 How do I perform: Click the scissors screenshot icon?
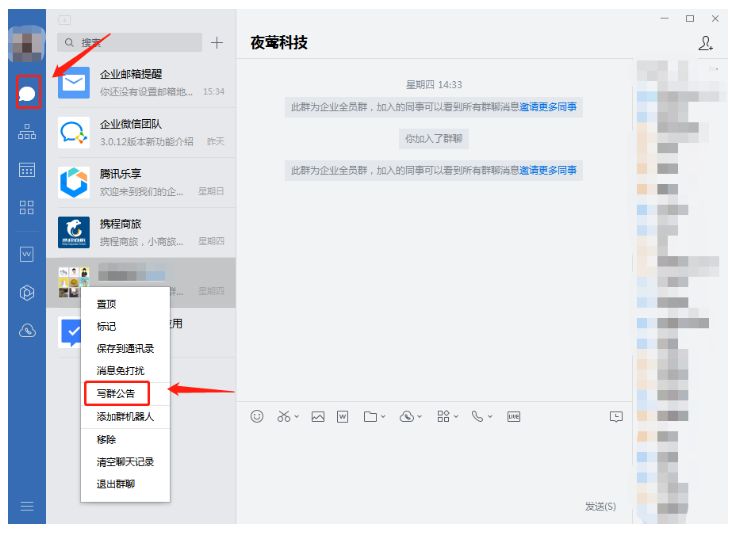point(284,416)
